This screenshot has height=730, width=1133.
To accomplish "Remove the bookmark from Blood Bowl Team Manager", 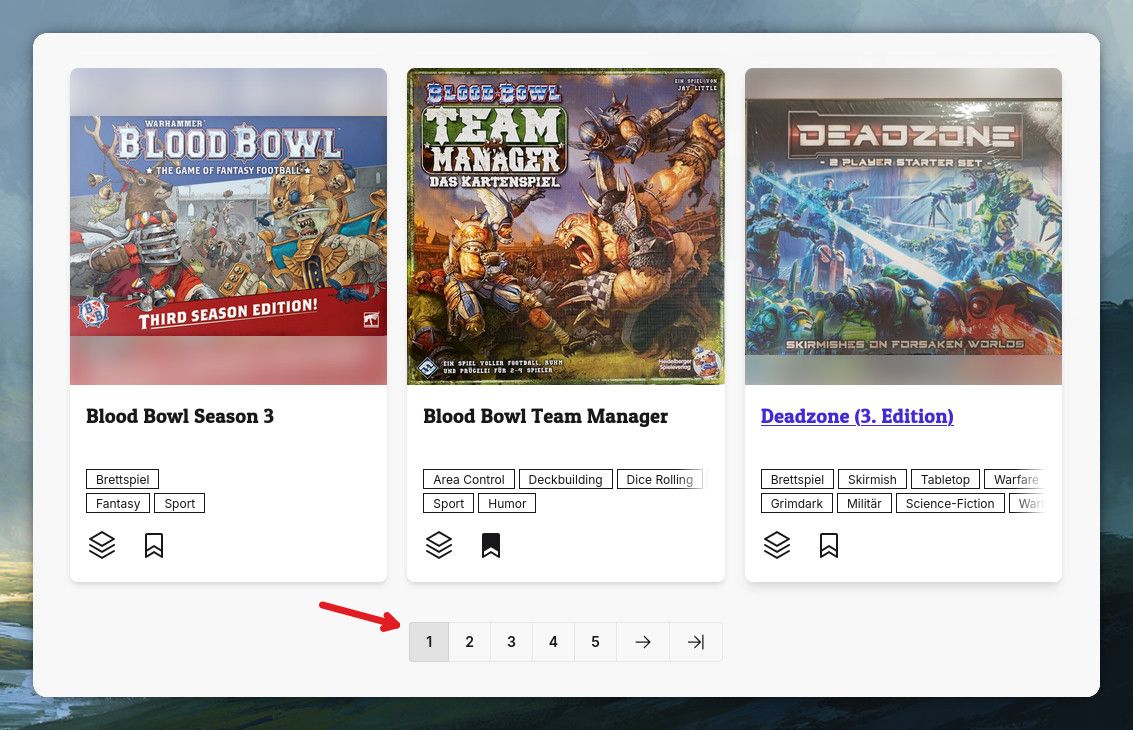I will (491, 545).
